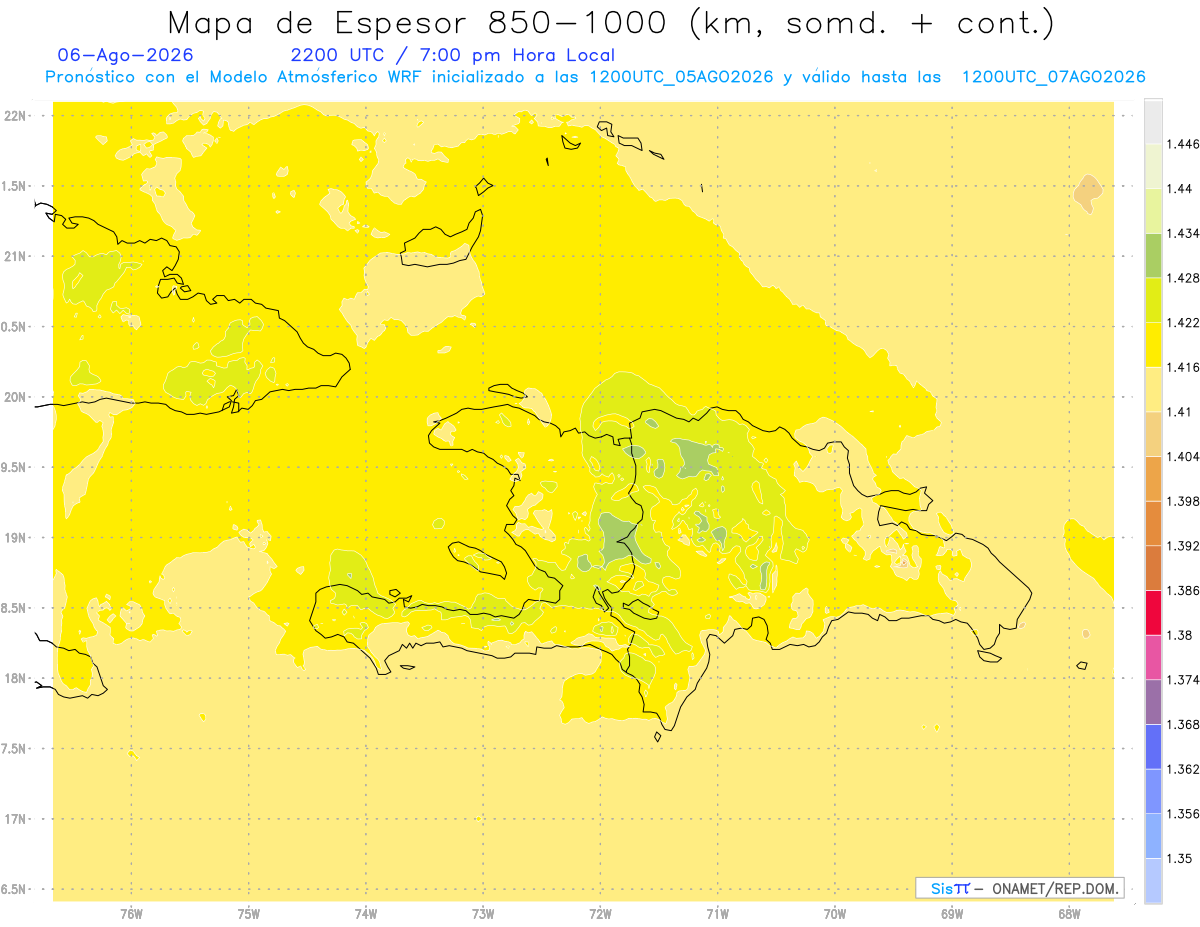Click the colorbar value '1.38'
The width and height of the screenshot is (1200, 927).
click(x=1178, y=635)
